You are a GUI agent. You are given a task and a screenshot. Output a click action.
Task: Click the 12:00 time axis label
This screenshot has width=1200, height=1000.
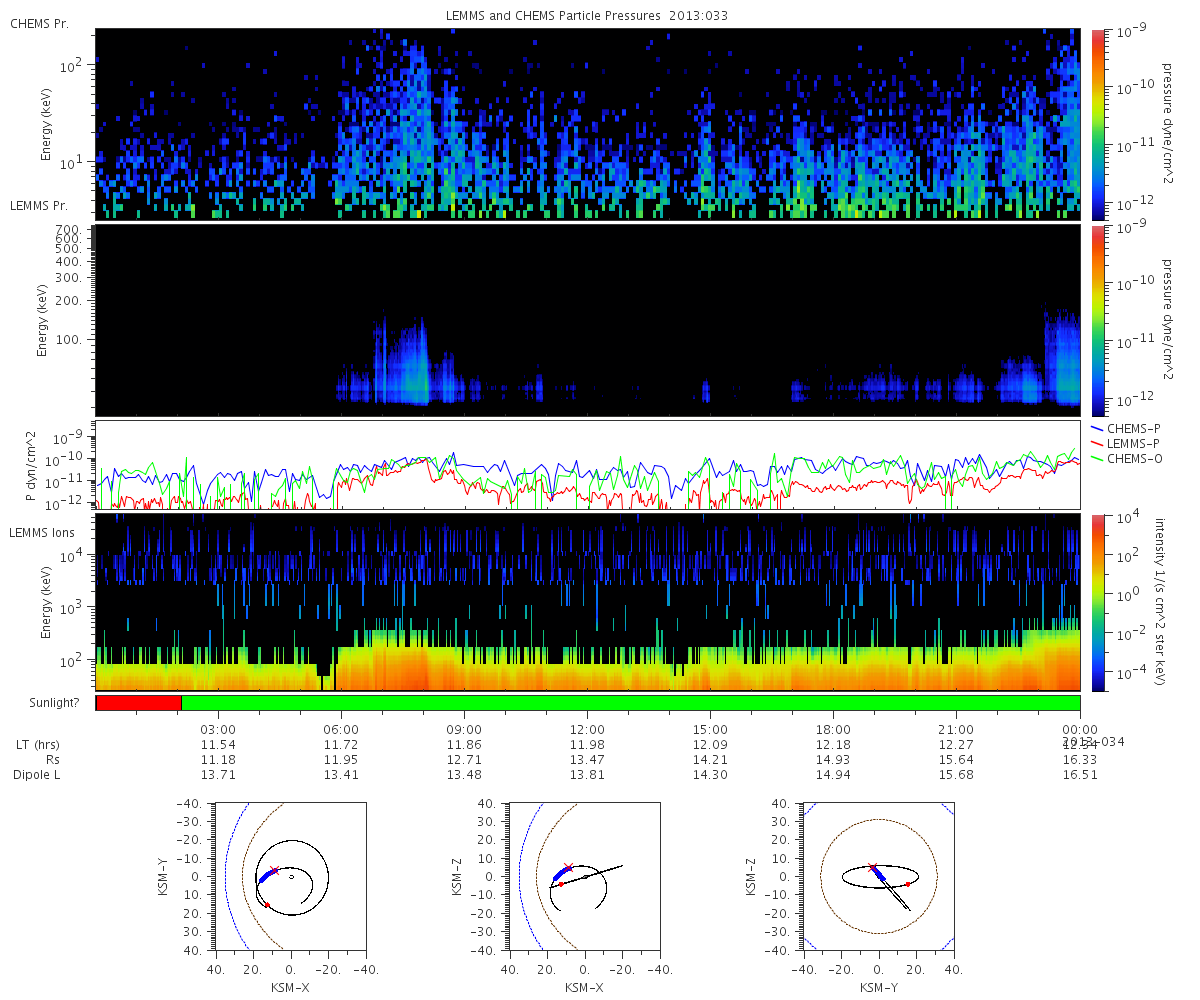click(587, 729)
